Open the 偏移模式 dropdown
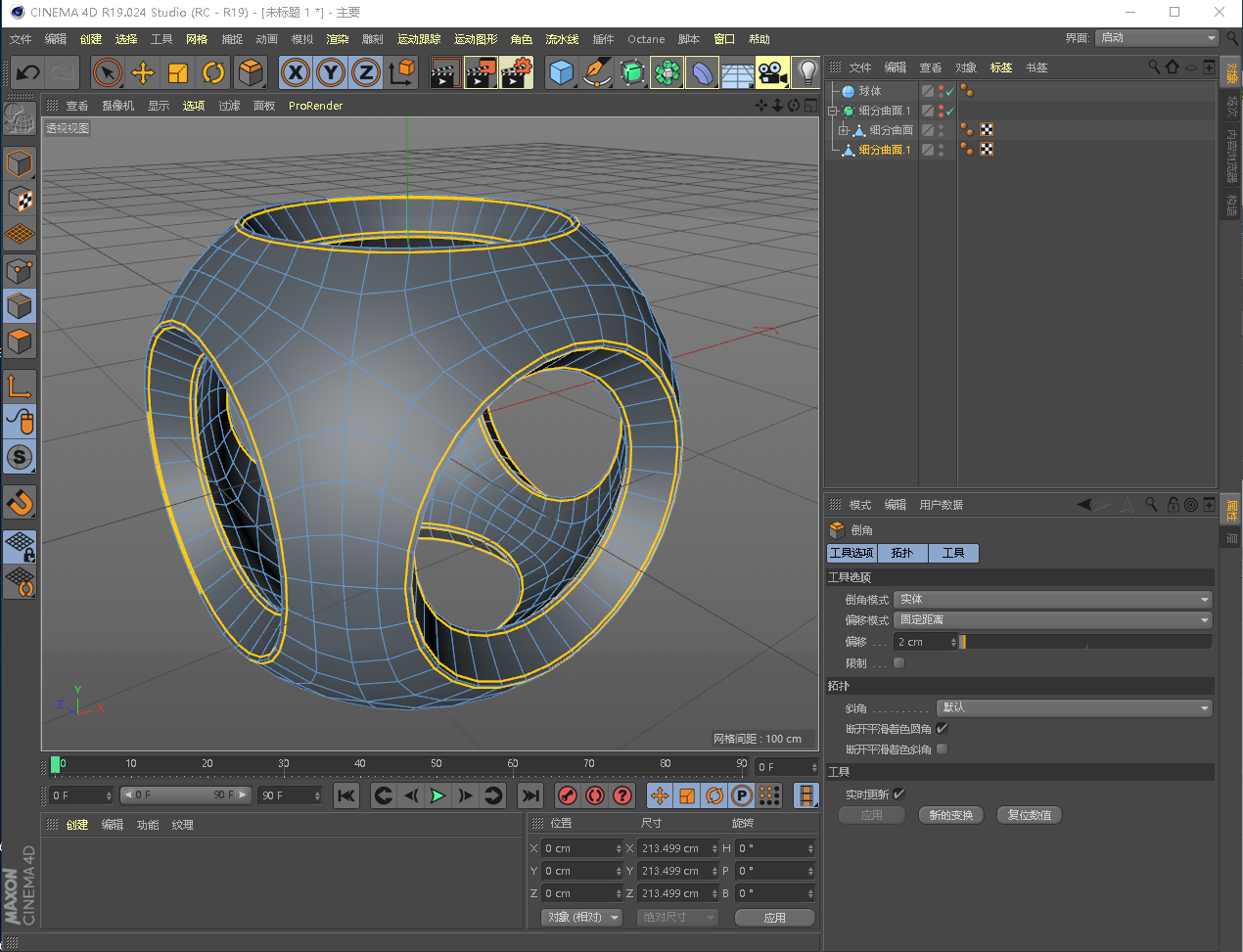This screenshot has width=1243, height=952. point(1052,619)
